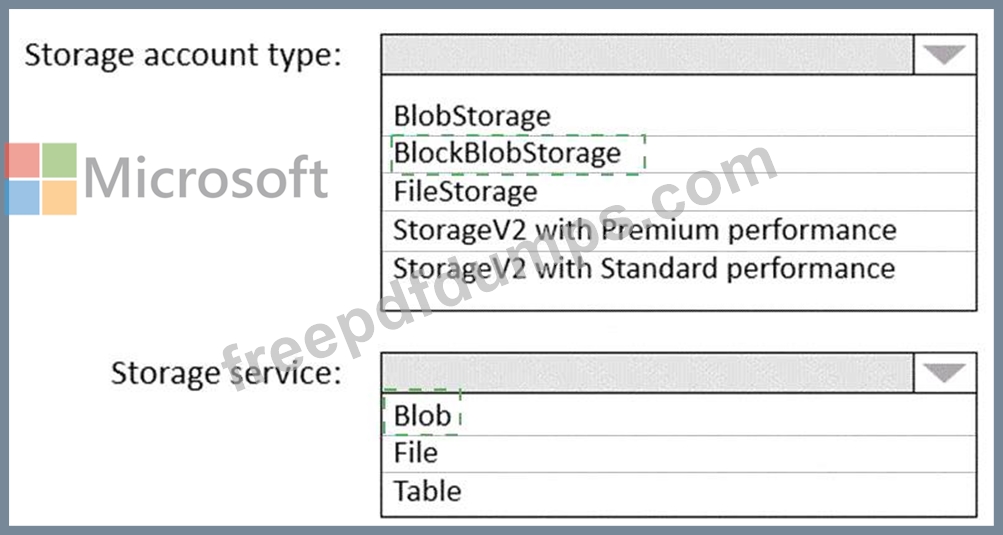Click the "Storage service:" label
1003x535 pixels.
click(x=226, y=373)
